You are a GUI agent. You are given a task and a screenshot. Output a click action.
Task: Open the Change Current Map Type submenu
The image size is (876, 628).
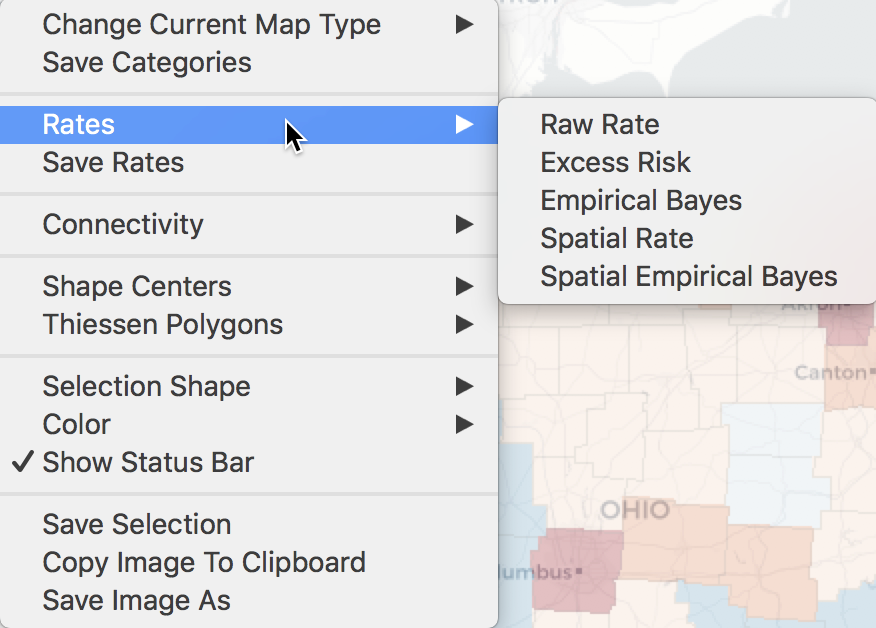[x=249, y=25]
